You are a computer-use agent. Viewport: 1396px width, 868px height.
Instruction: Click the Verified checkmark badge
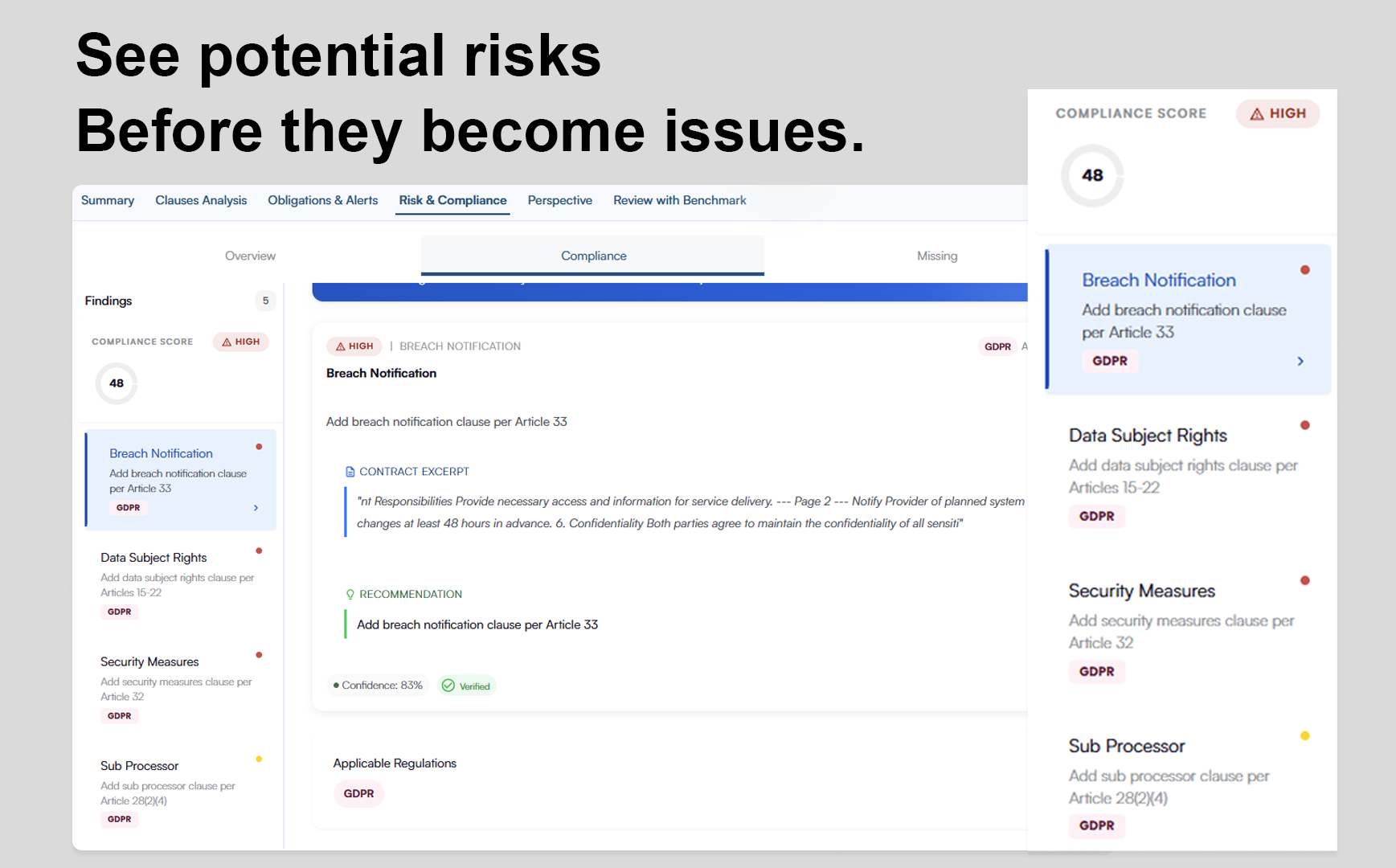[x=466, y=686]
